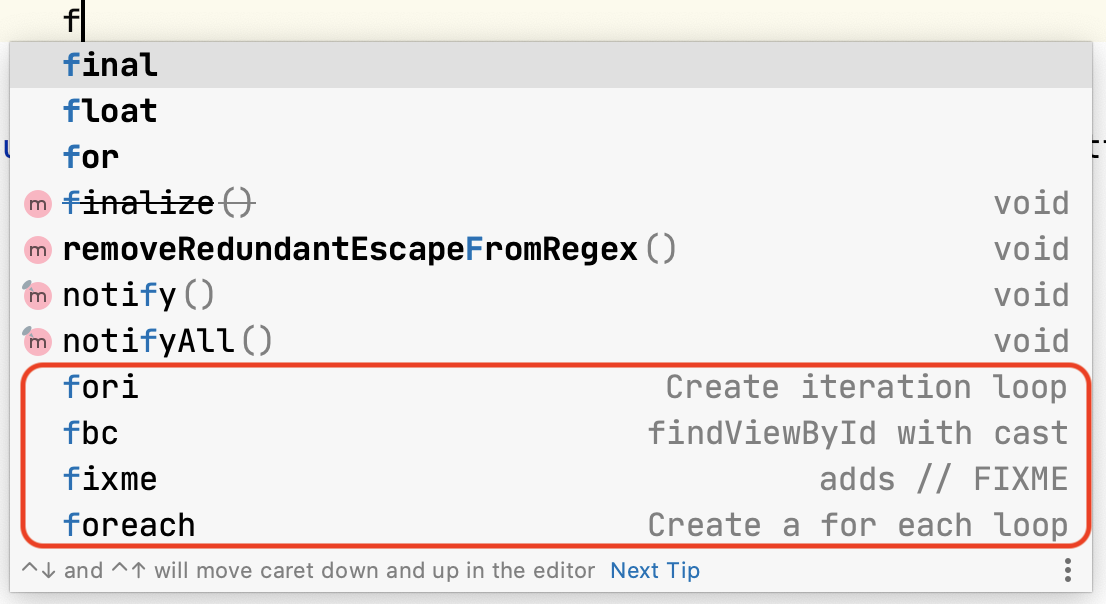Click the method icon beside finalize()
Image resolution: width=1106 pixels, height=604 pixels.
tap(38, 204)
